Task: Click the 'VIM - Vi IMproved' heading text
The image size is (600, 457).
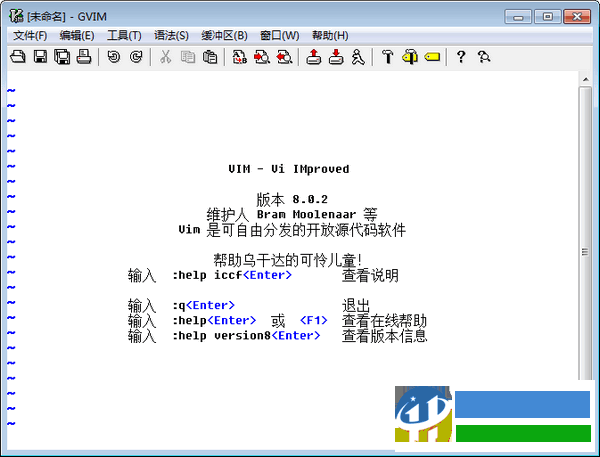Action: [x=289, y=169]
